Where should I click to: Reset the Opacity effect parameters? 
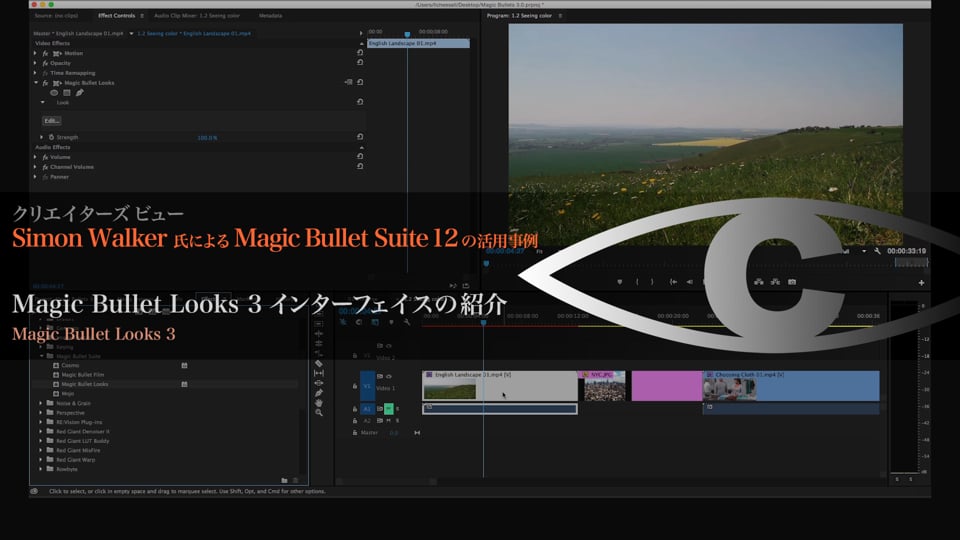[x=360, y=62]
